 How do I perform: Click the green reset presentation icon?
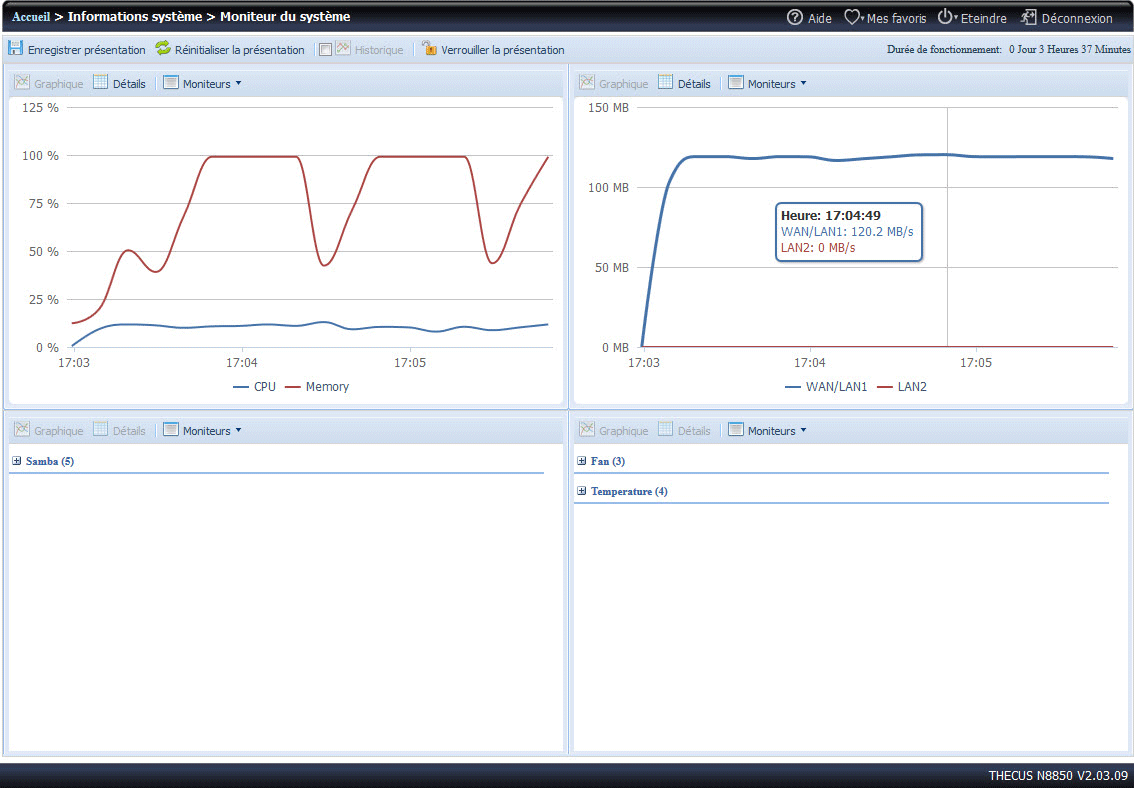(163, 48)
